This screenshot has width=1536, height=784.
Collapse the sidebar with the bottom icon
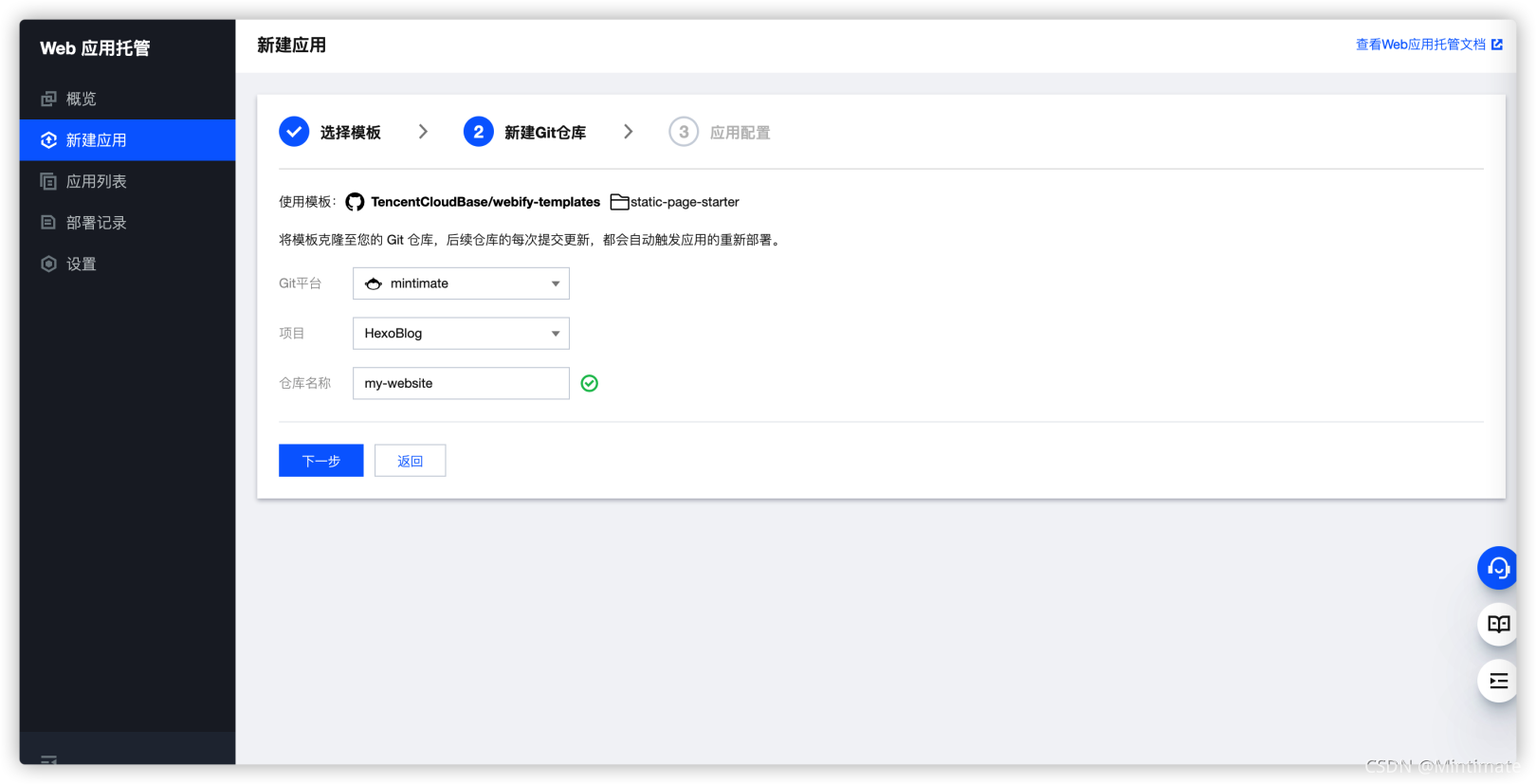[48, 759]
